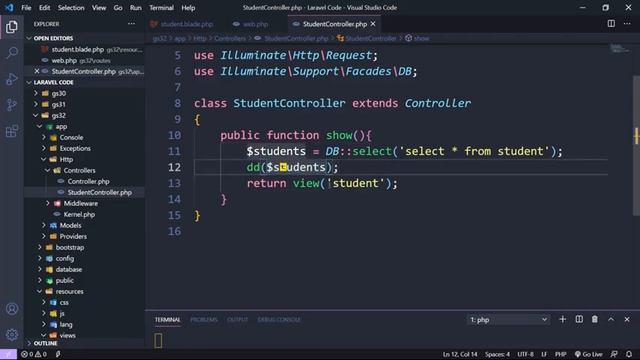Screen dimensions: 640x360
Task: Open notifications bell in status bar
Action: [x=629, y=354]
